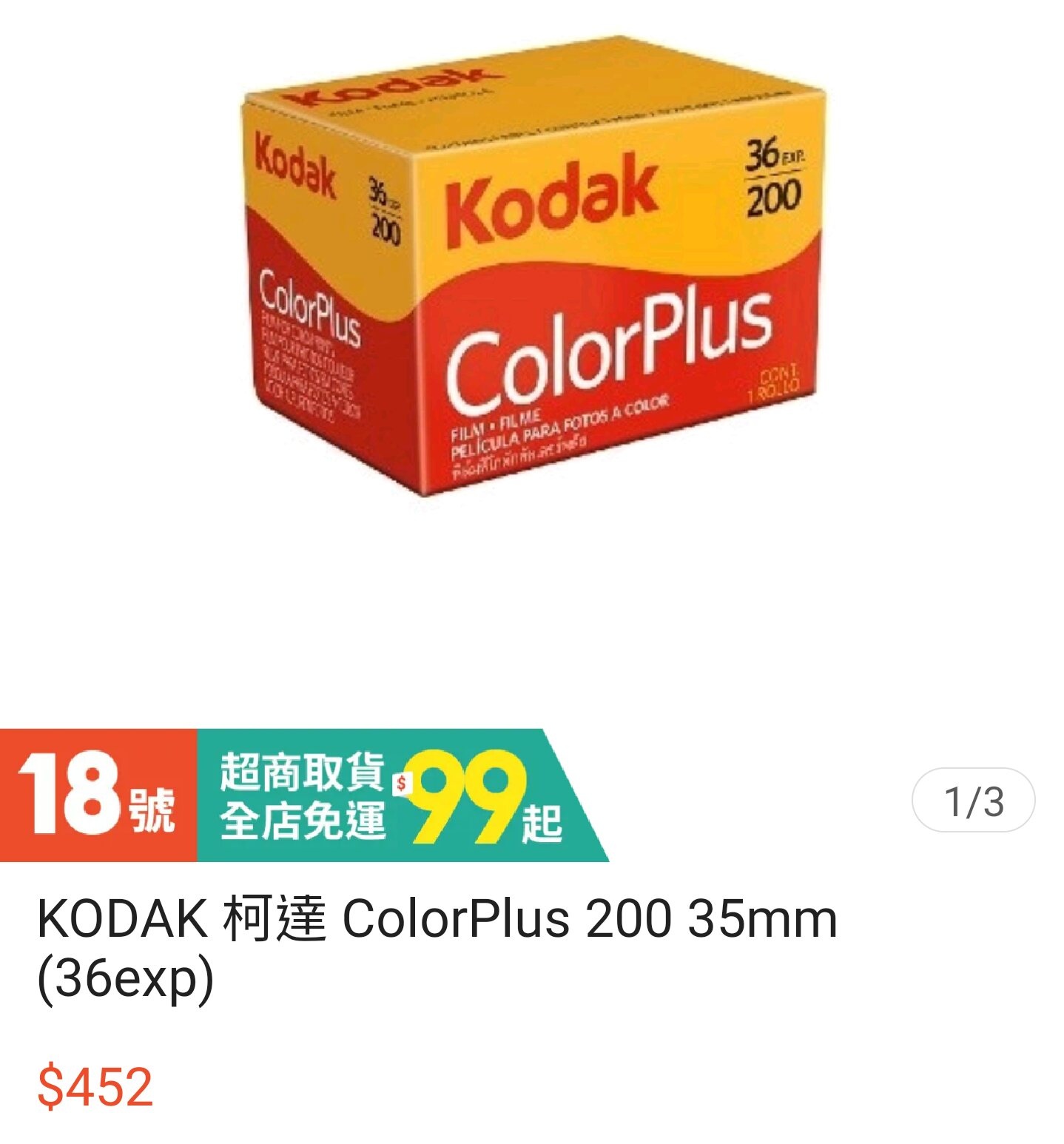1064x1144 pixels.
Task: Click the 起 character in green banner
Action: [x=541, y=824]
